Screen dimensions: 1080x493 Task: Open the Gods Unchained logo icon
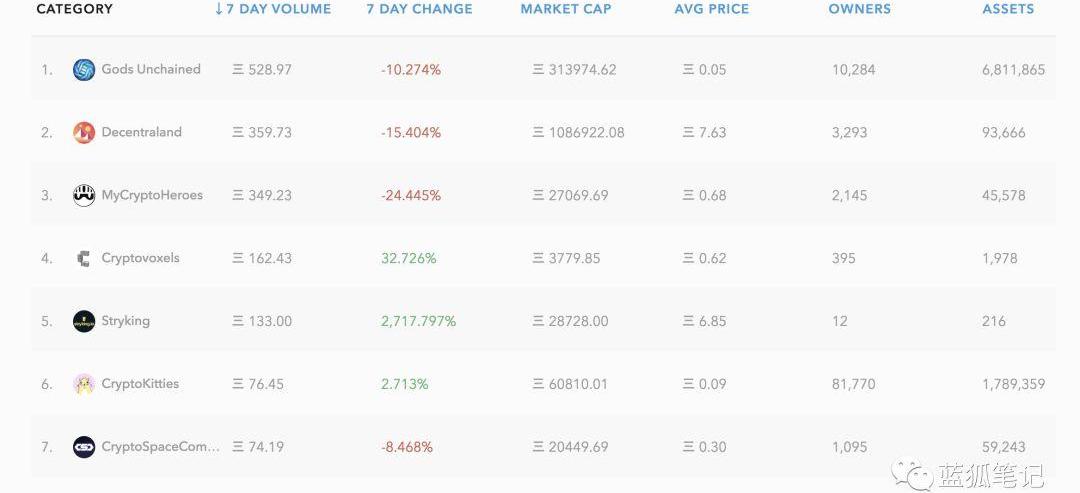point(84,70)
